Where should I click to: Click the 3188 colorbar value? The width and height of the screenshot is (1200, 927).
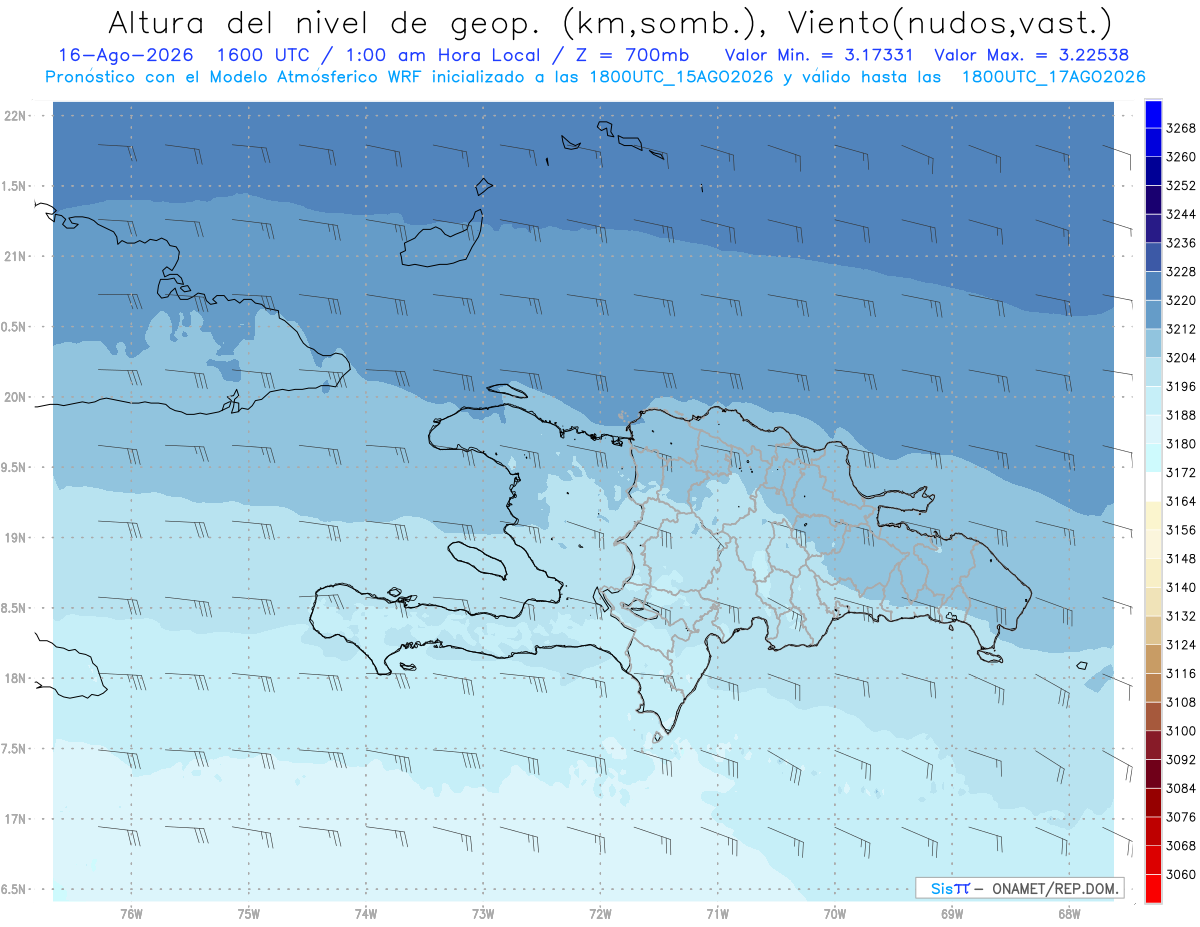point(1180,415)
